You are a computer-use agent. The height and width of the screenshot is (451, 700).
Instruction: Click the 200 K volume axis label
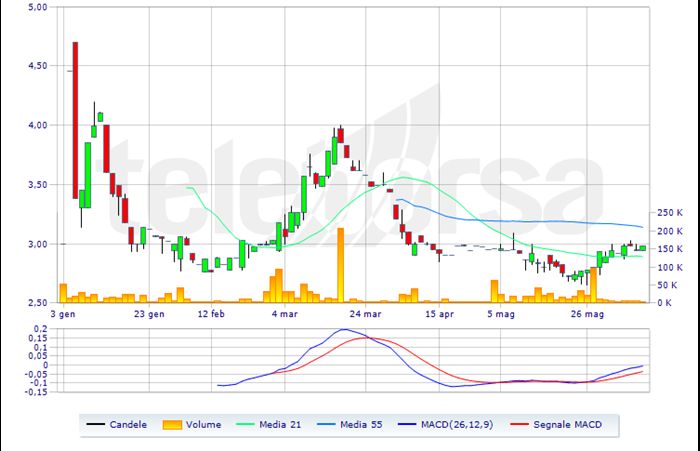[x=670, y=231]
